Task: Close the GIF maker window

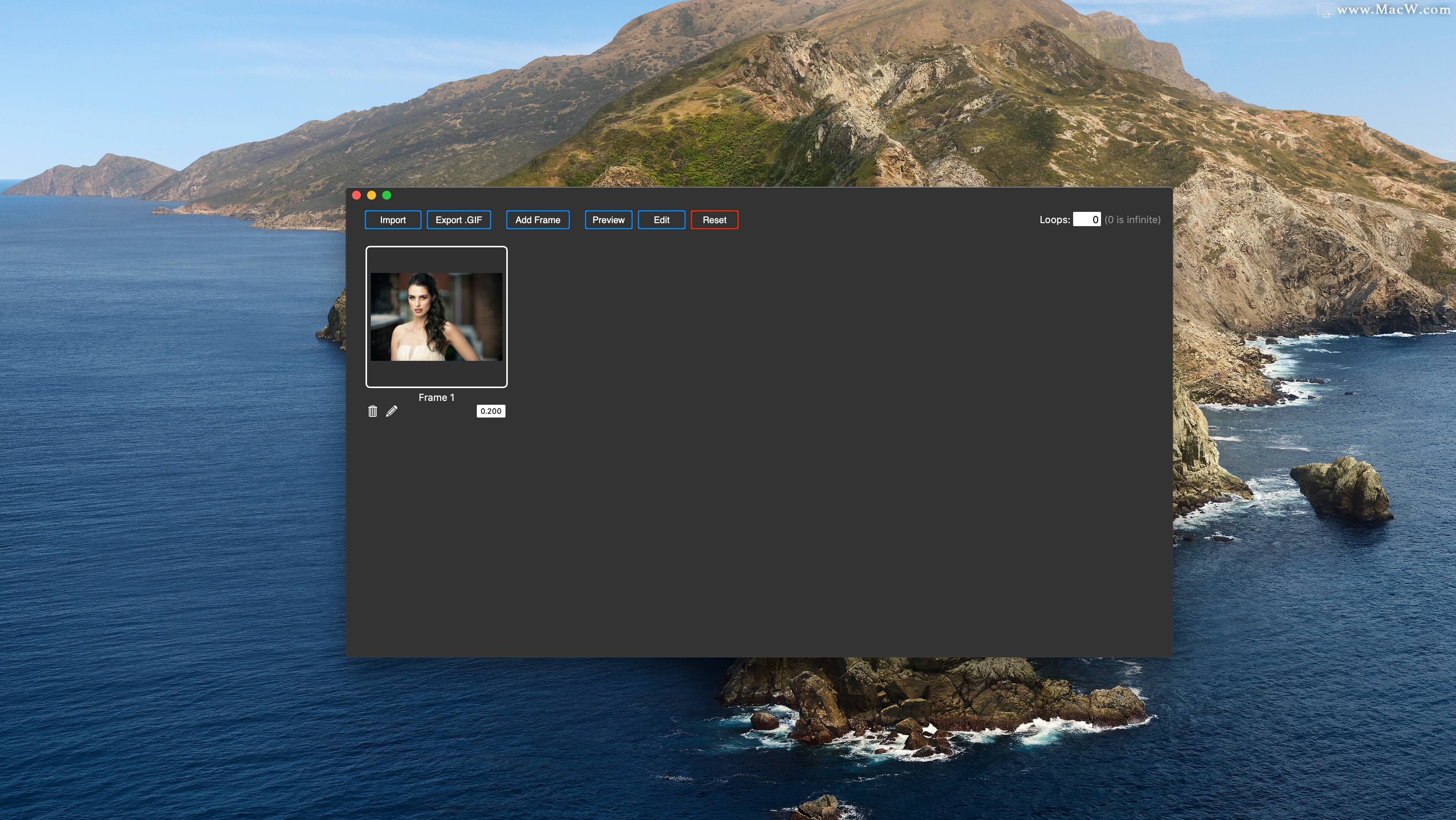Action: [x=357, y=195]
